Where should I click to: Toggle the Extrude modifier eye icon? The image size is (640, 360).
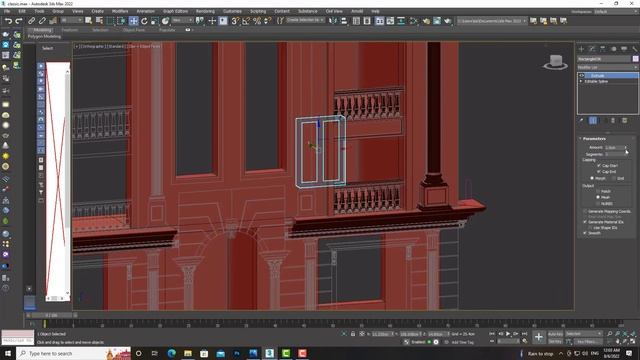click(x=582, y=76)
